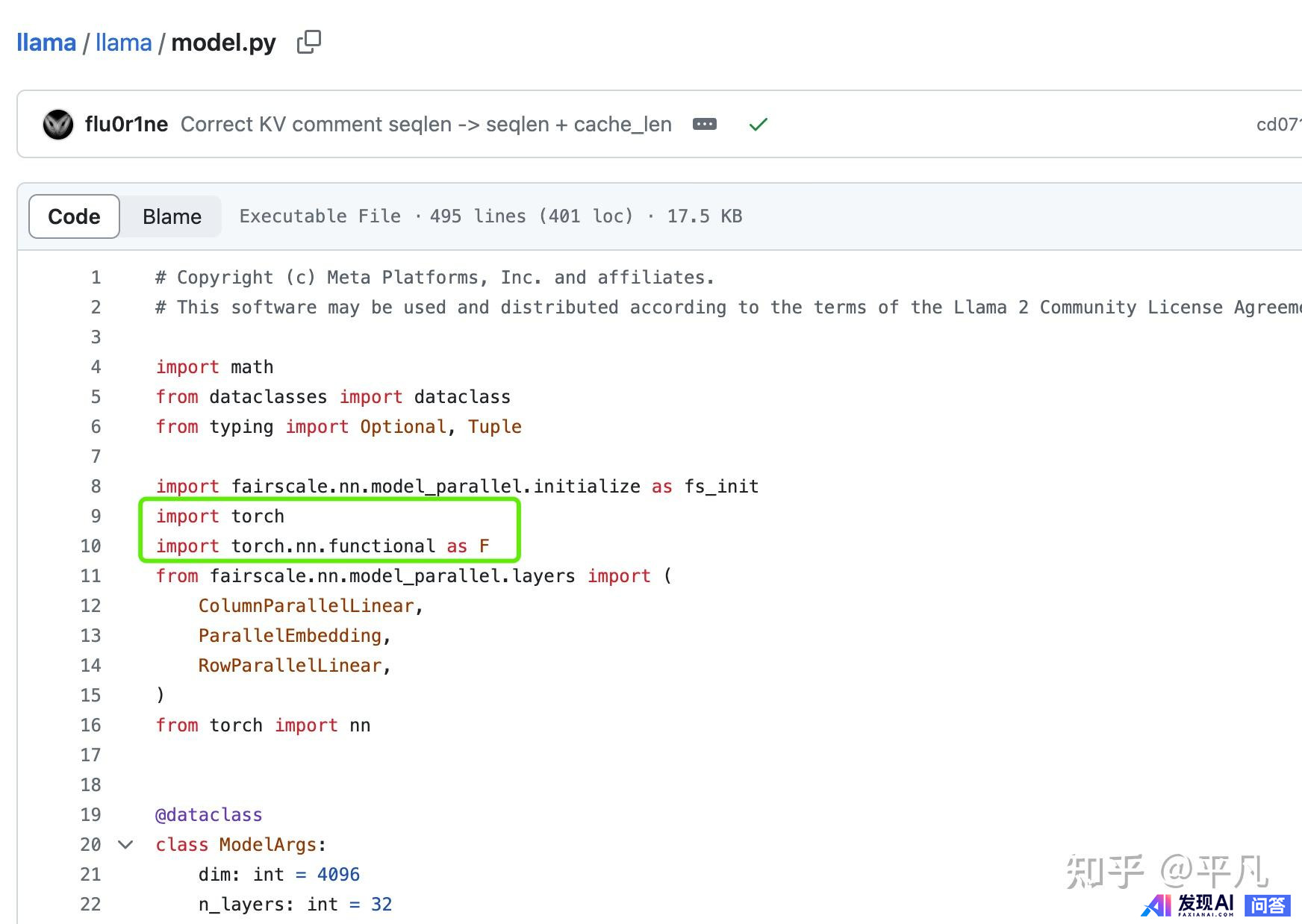
Task: Select line number 9
Action: tap(96, 516)
